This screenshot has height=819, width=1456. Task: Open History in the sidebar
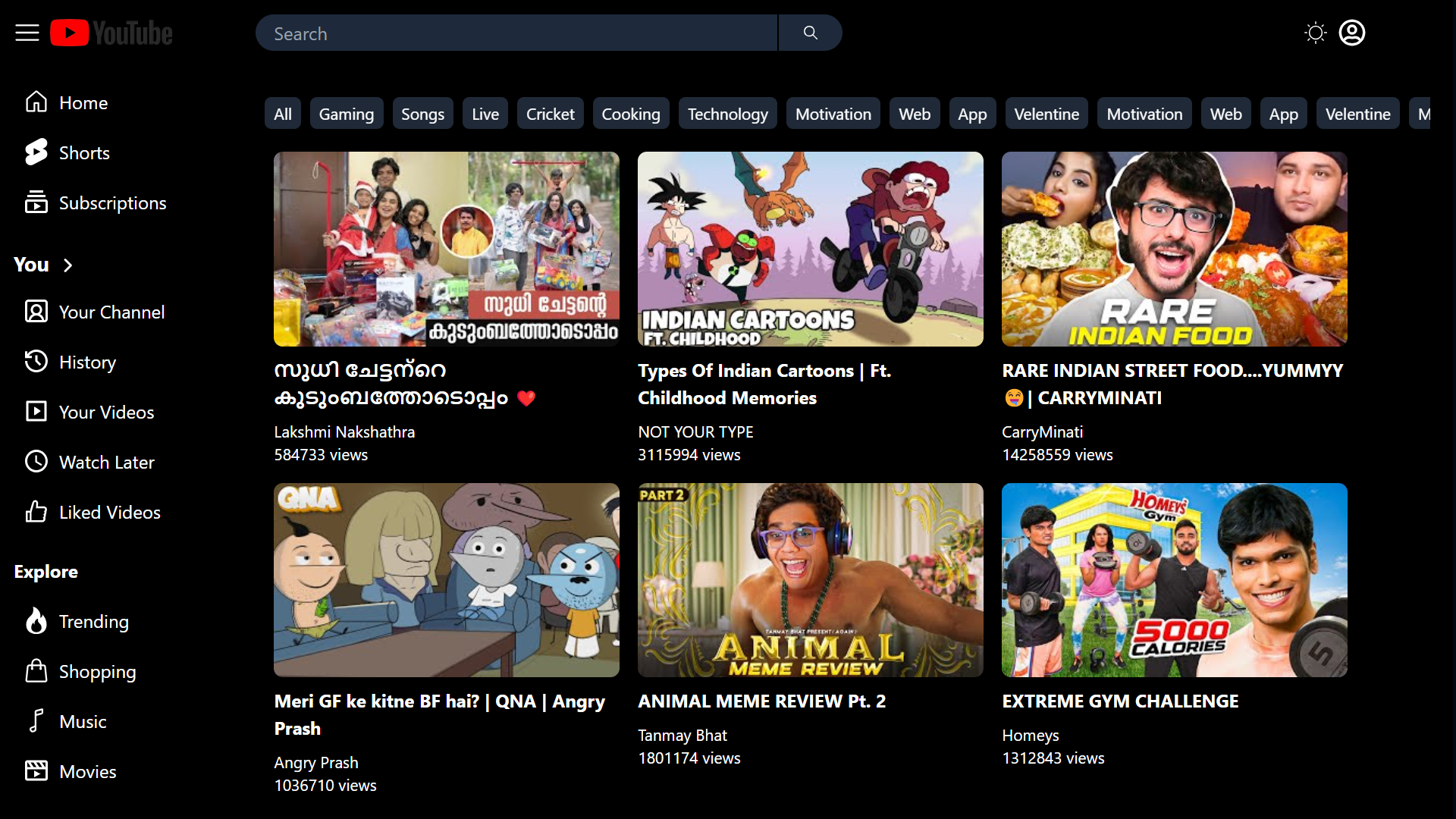pos(86,362)
